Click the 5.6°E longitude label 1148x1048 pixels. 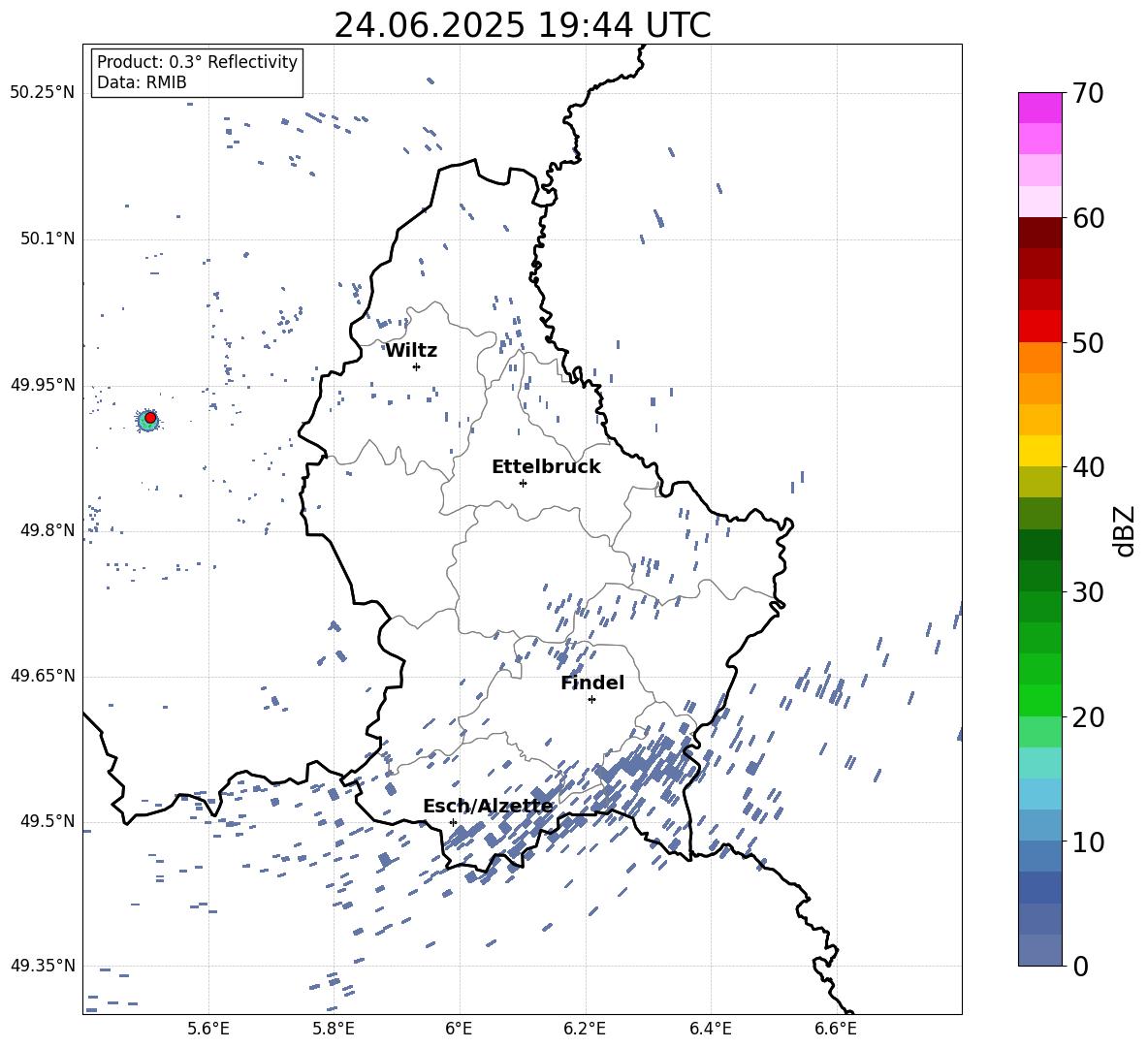click(x=208, y=1029)
